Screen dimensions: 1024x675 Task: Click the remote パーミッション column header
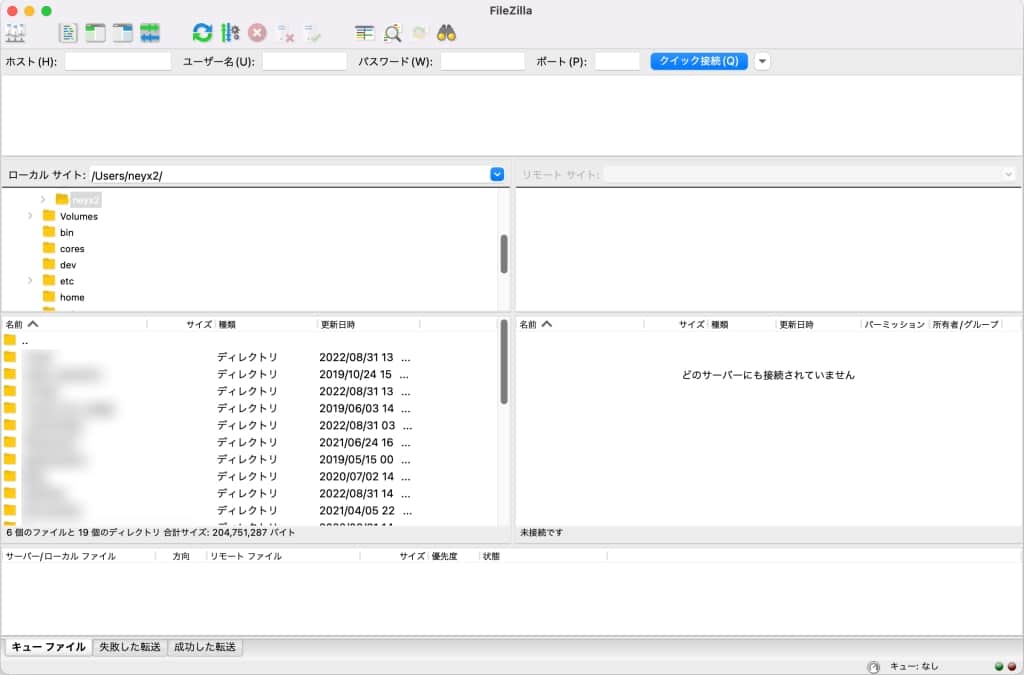(895, 324)
